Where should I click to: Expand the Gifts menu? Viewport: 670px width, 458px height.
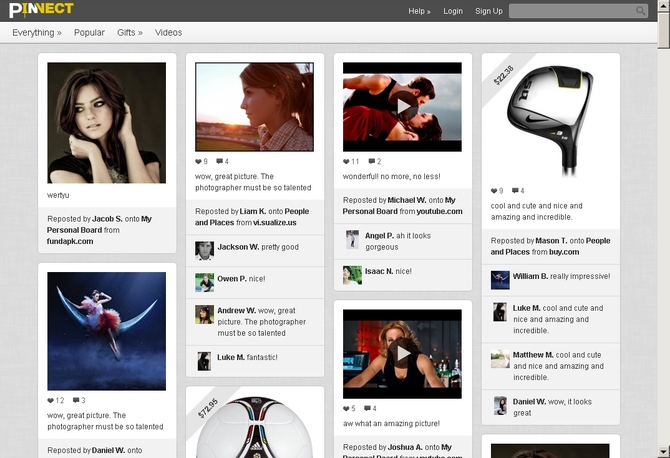pos(130,32)
